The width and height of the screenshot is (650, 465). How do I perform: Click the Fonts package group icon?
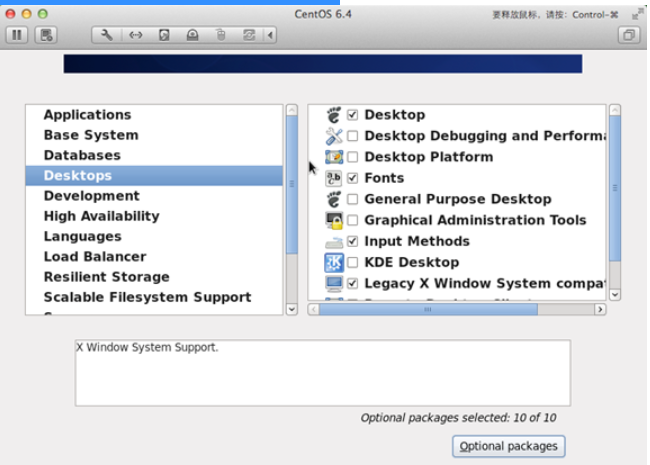click(334, 178)
